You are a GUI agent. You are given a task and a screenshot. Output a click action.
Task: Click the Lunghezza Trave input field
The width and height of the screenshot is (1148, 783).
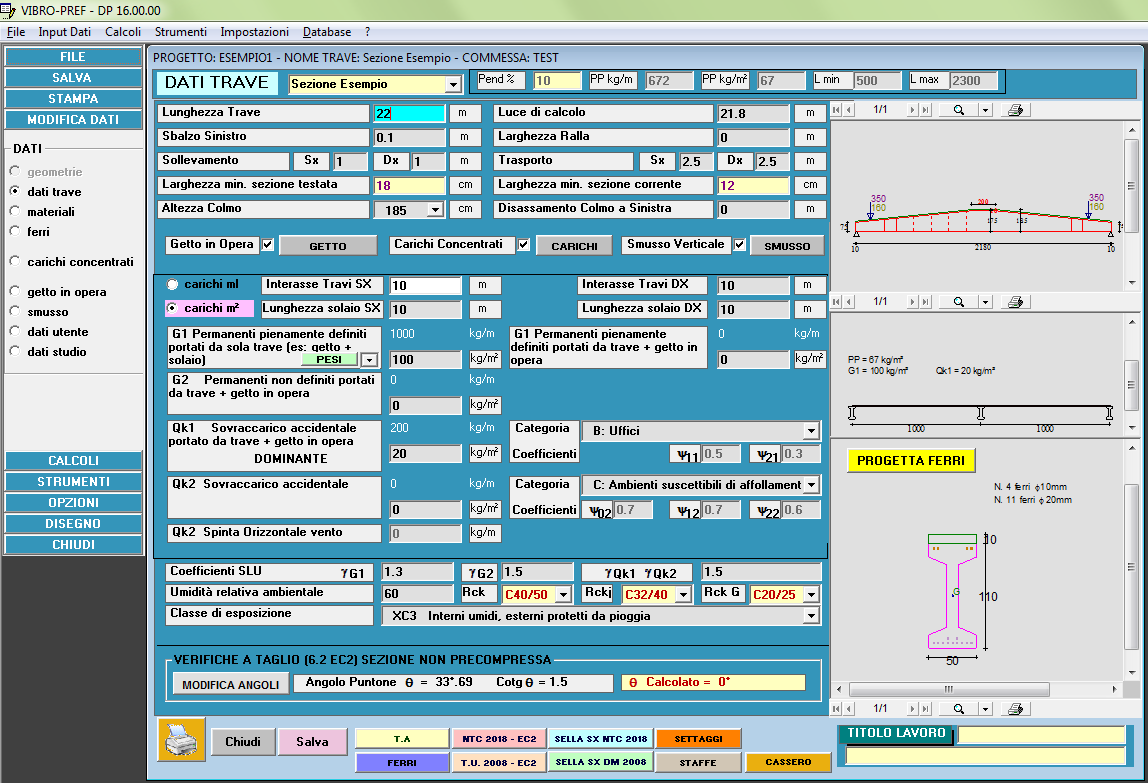pyautogui.click(x=409, y=114)
